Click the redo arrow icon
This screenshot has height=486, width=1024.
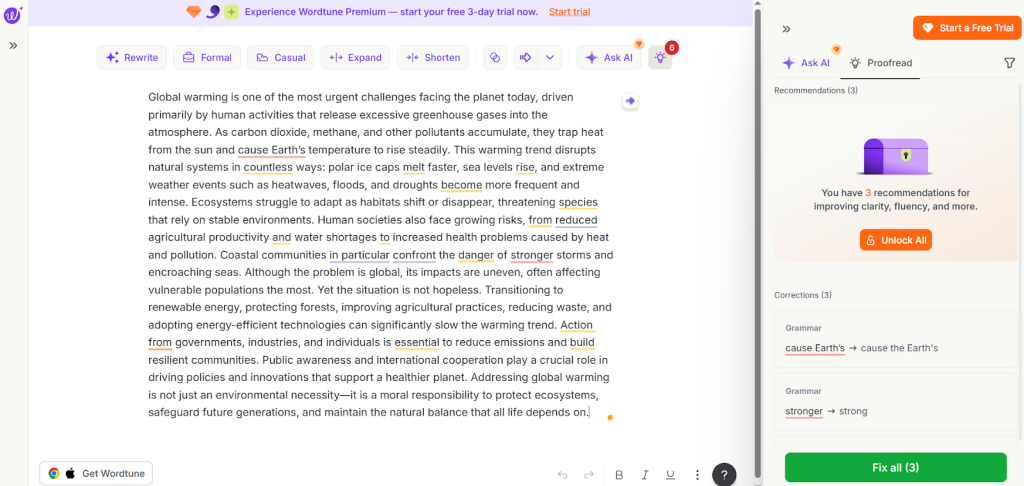click(588, 475)
